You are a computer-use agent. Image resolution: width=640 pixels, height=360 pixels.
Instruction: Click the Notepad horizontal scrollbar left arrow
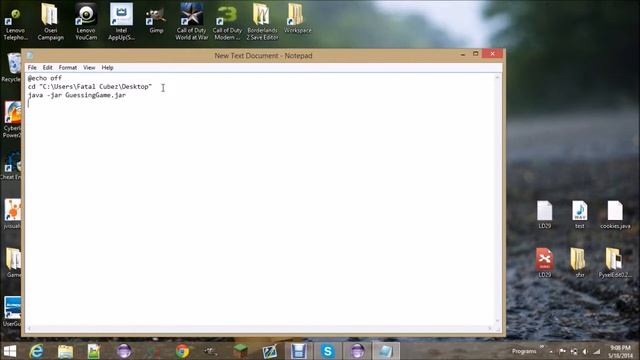(x=29, y=328)
